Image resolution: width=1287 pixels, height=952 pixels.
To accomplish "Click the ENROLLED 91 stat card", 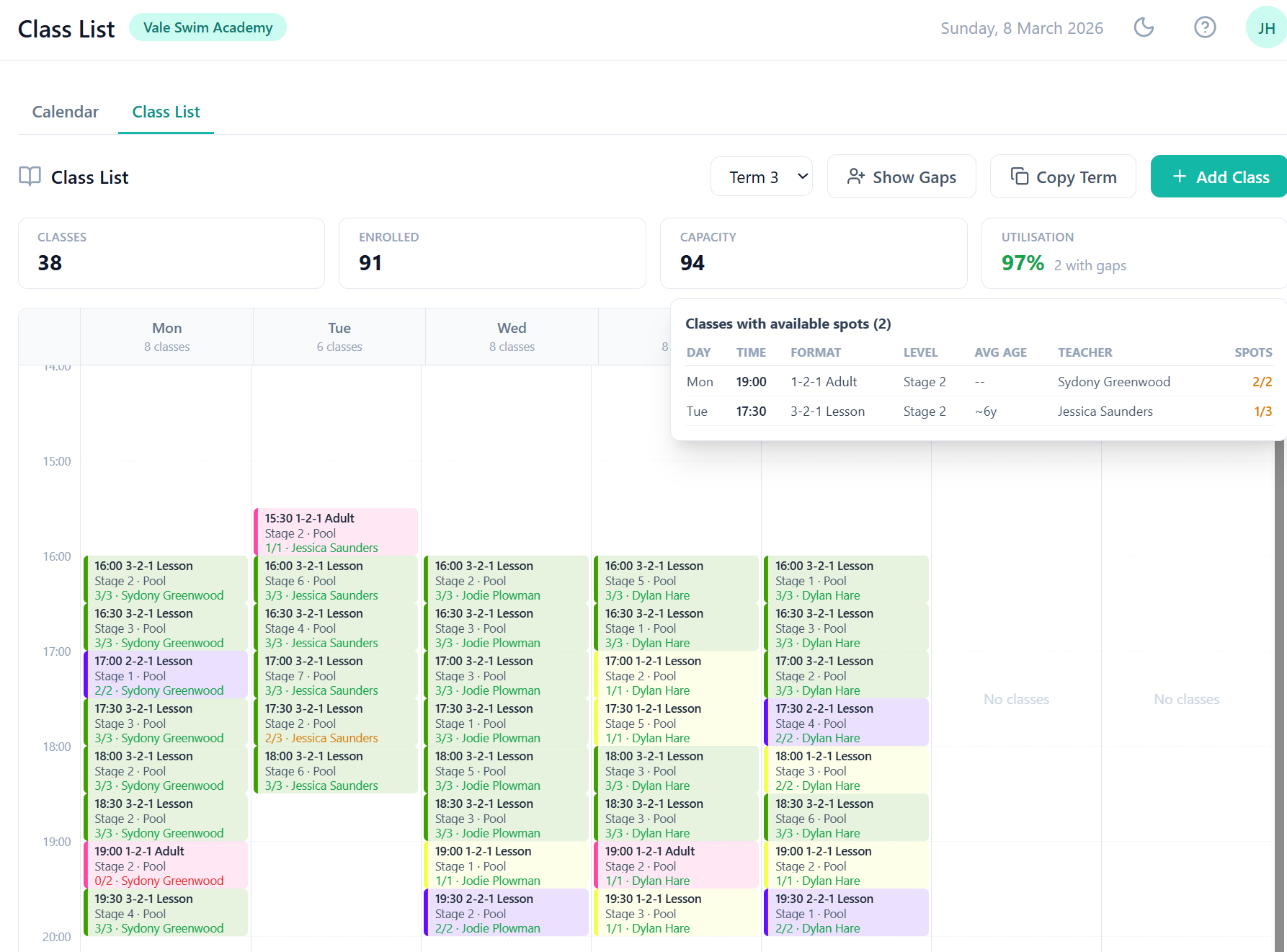I will tap(492, 253).
